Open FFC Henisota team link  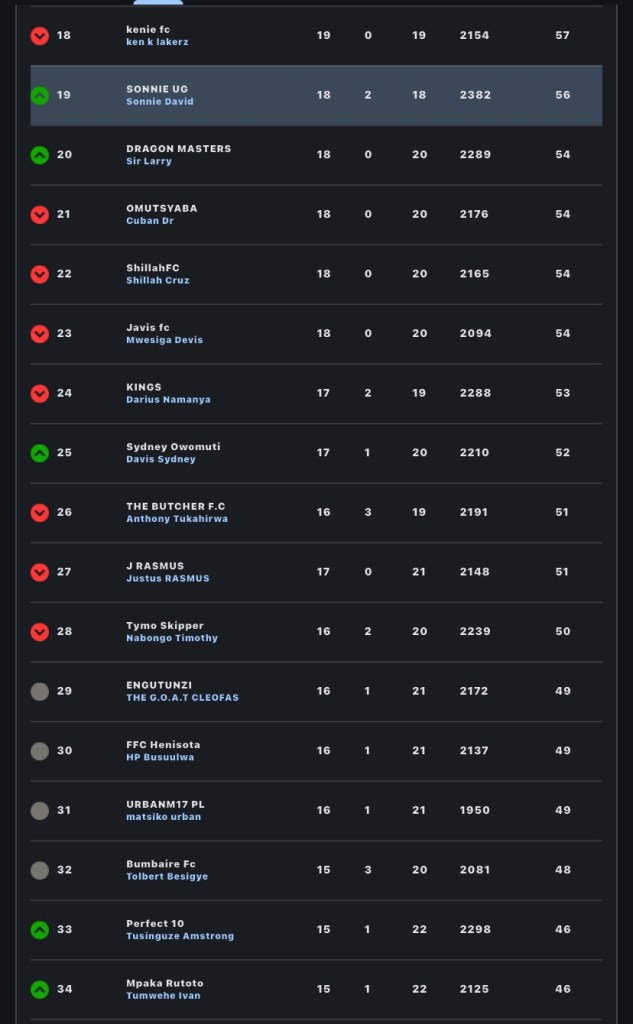click(163, 745)
